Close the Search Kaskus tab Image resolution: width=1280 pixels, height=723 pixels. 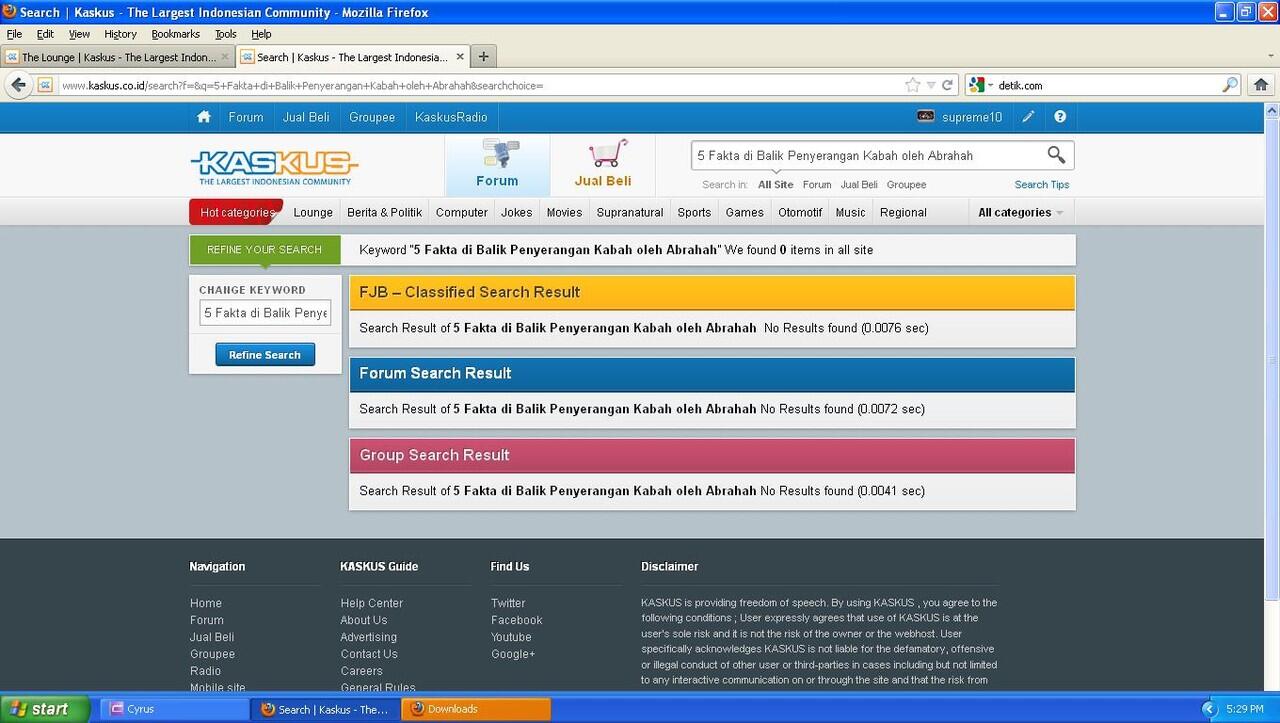(460, 57)
